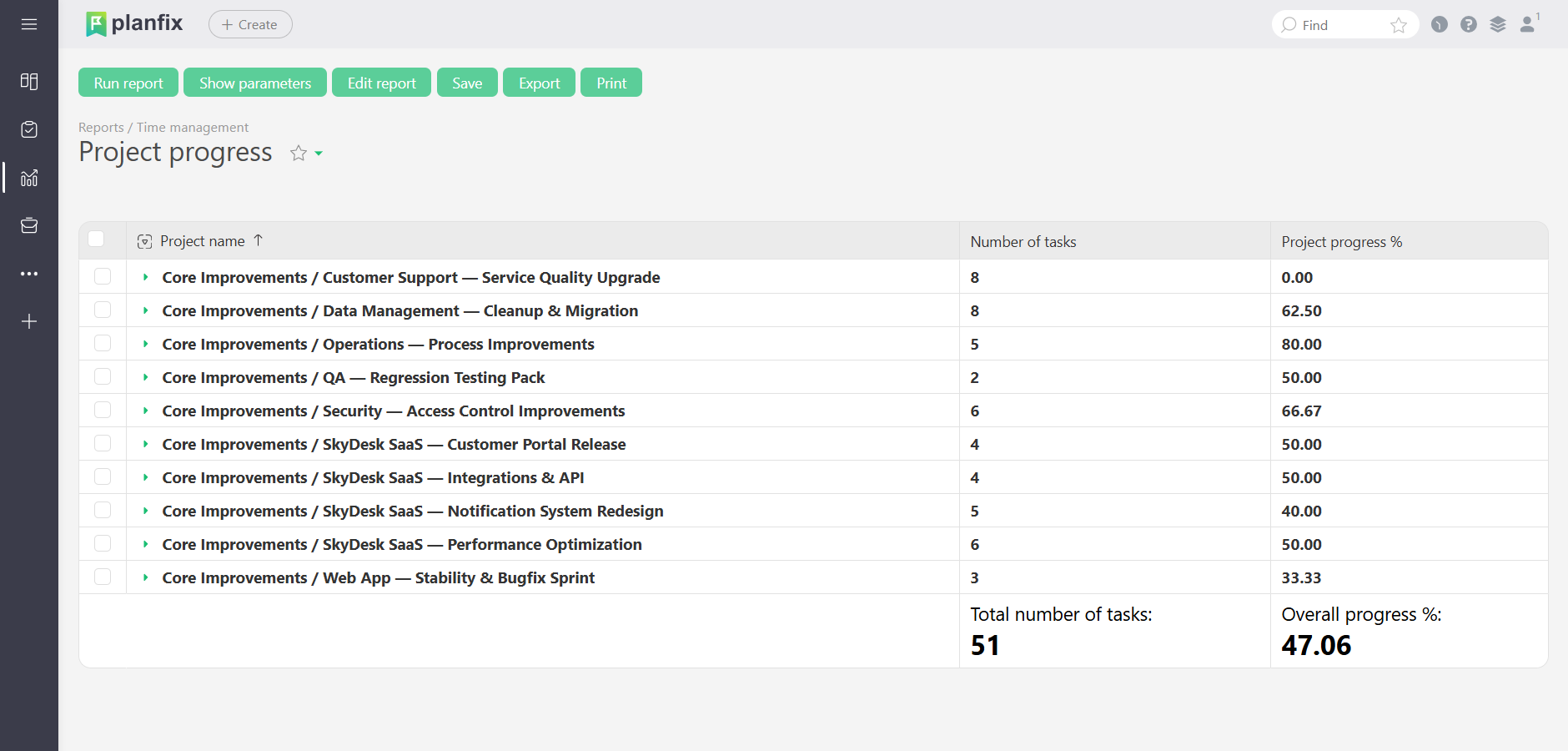1568x751 pixels.
Task: Open Core Improvements / Data Management — Cleanup & Migration
Action: tap(400, 310)
